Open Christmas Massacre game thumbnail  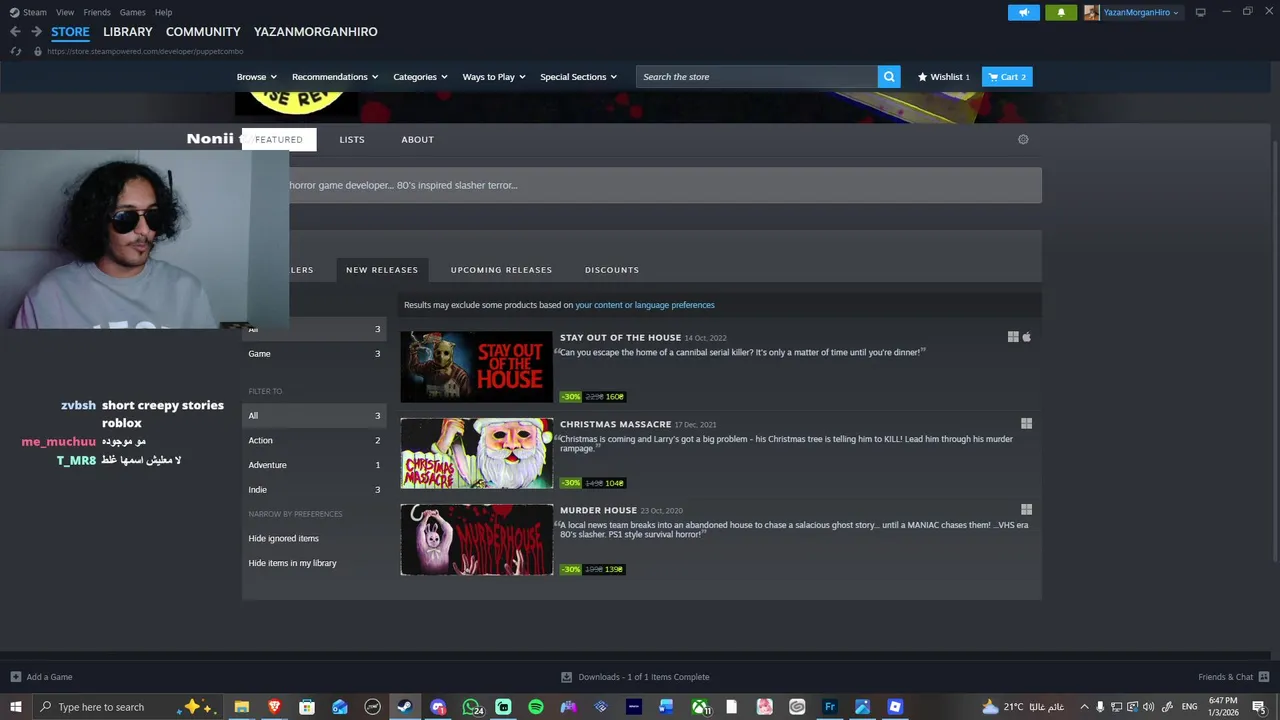pos(477,453)
